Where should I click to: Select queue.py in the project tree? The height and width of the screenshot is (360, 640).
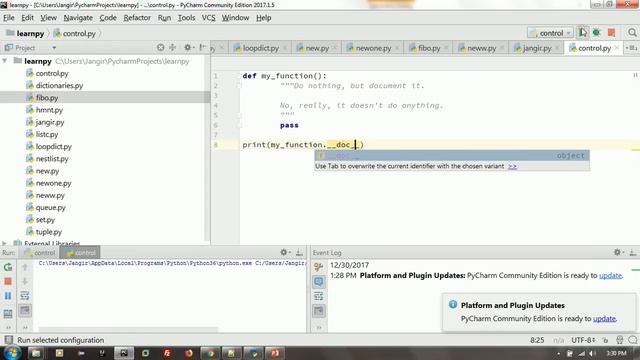coord(50,207)
